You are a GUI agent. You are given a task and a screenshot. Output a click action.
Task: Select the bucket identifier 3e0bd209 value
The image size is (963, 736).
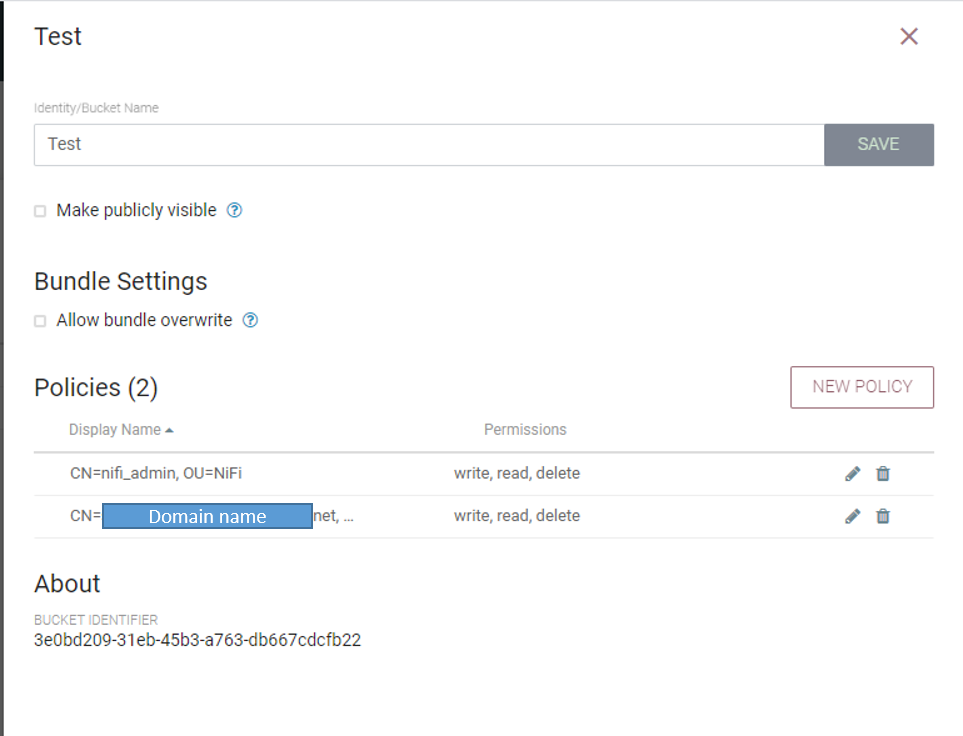(197, 640)
